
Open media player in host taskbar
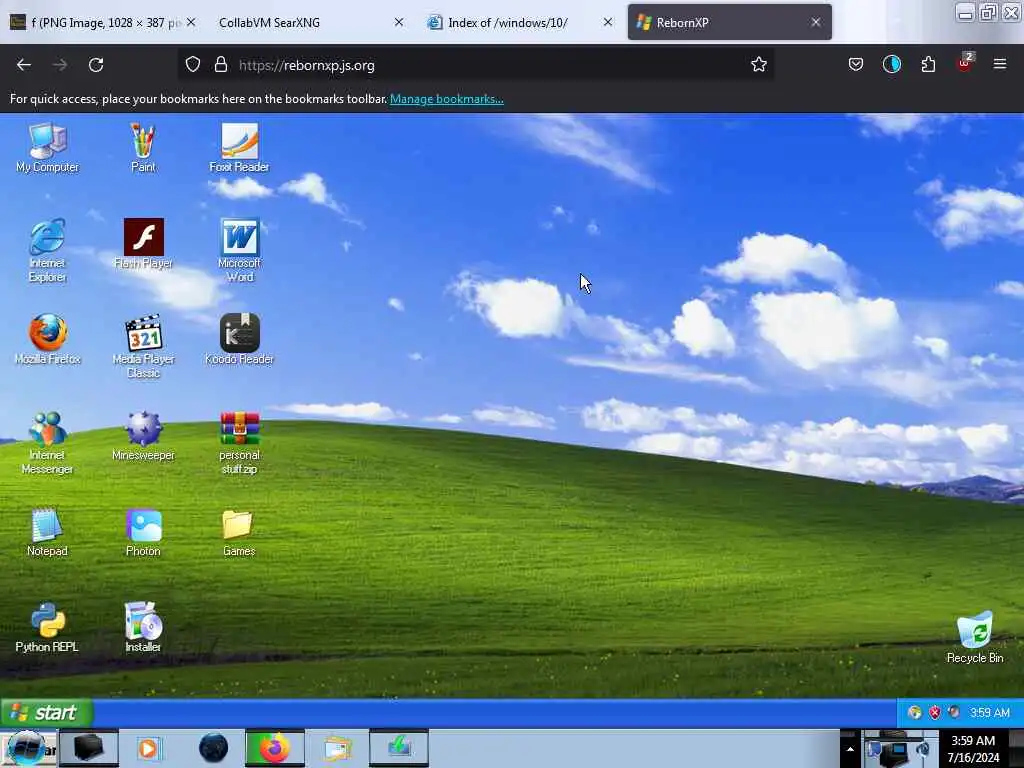coord(150,748)
